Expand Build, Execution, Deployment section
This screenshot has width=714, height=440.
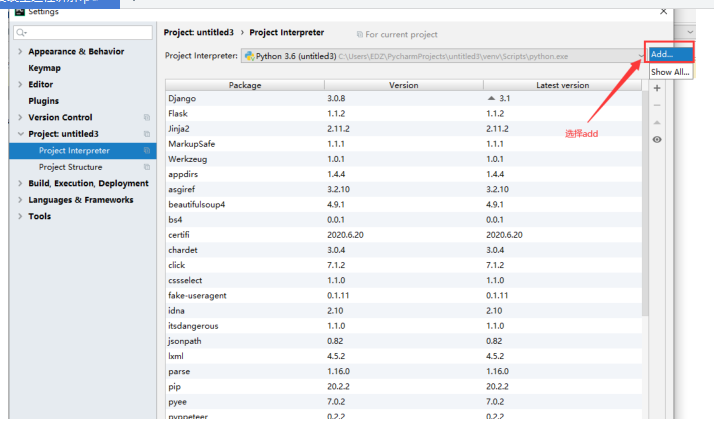[20, 183]
